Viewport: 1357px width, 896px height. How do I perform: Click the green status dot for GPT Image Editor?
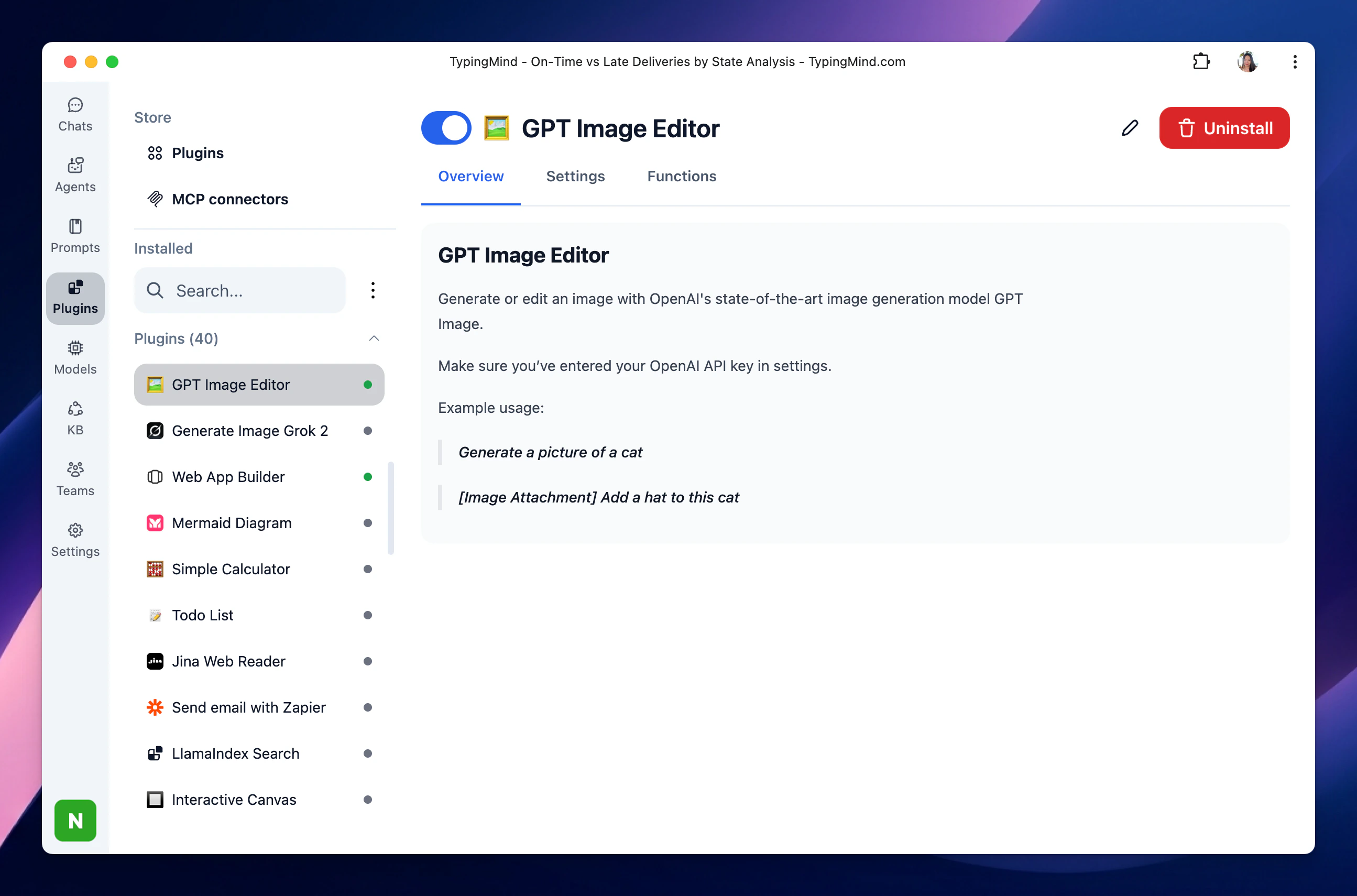click(367, 385)
